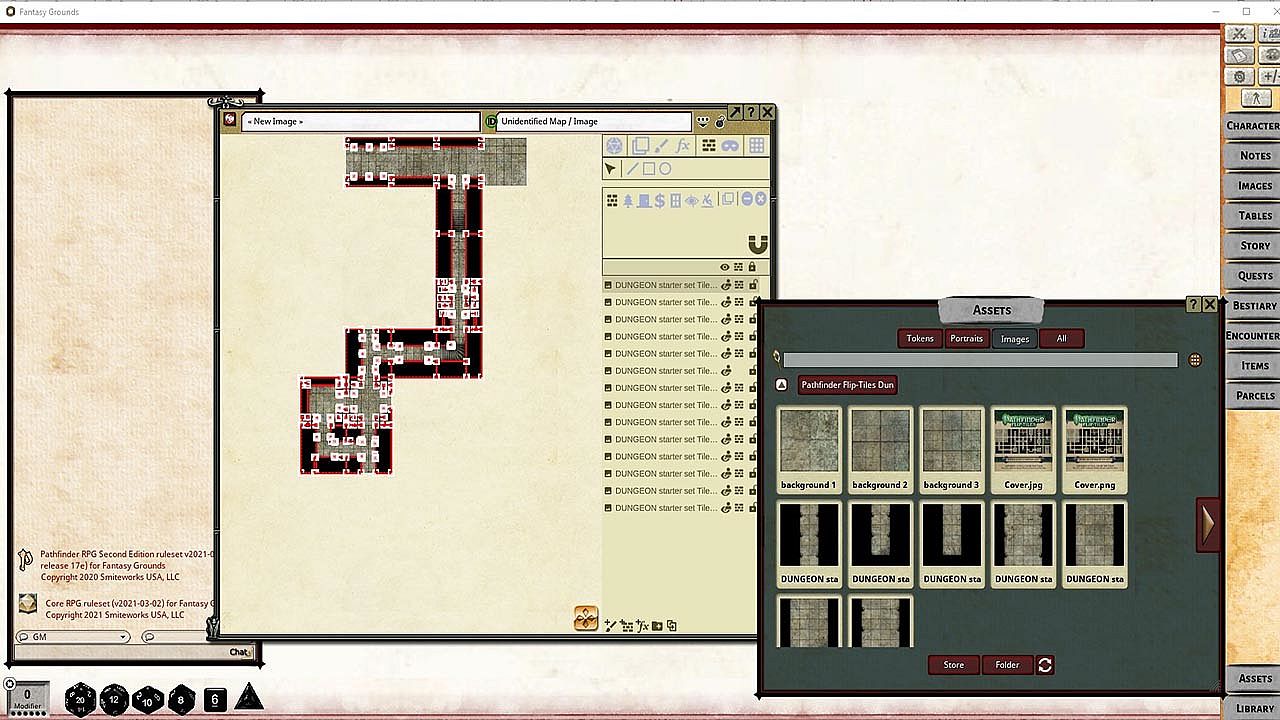Viewport: 1280px width, 720px height.
Task: Open the Tables sidebar button
Action: pyautogui.click(x=1253, y=215)
